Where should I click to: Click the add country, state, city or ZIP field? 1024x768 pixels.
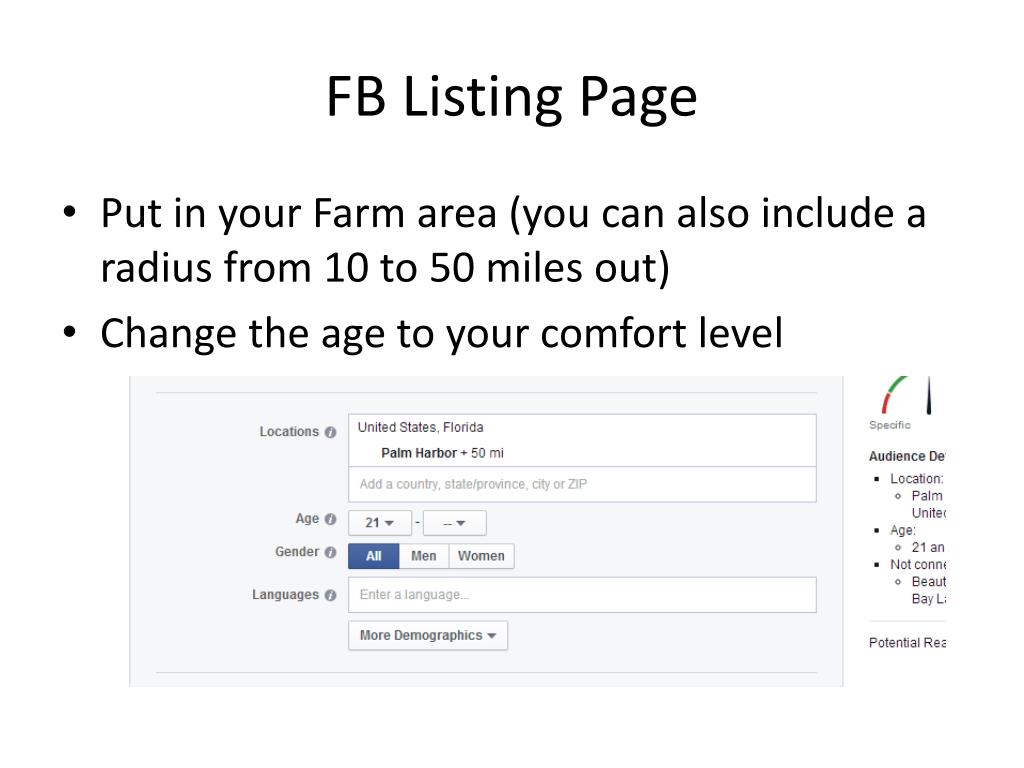tap(582, 485)
